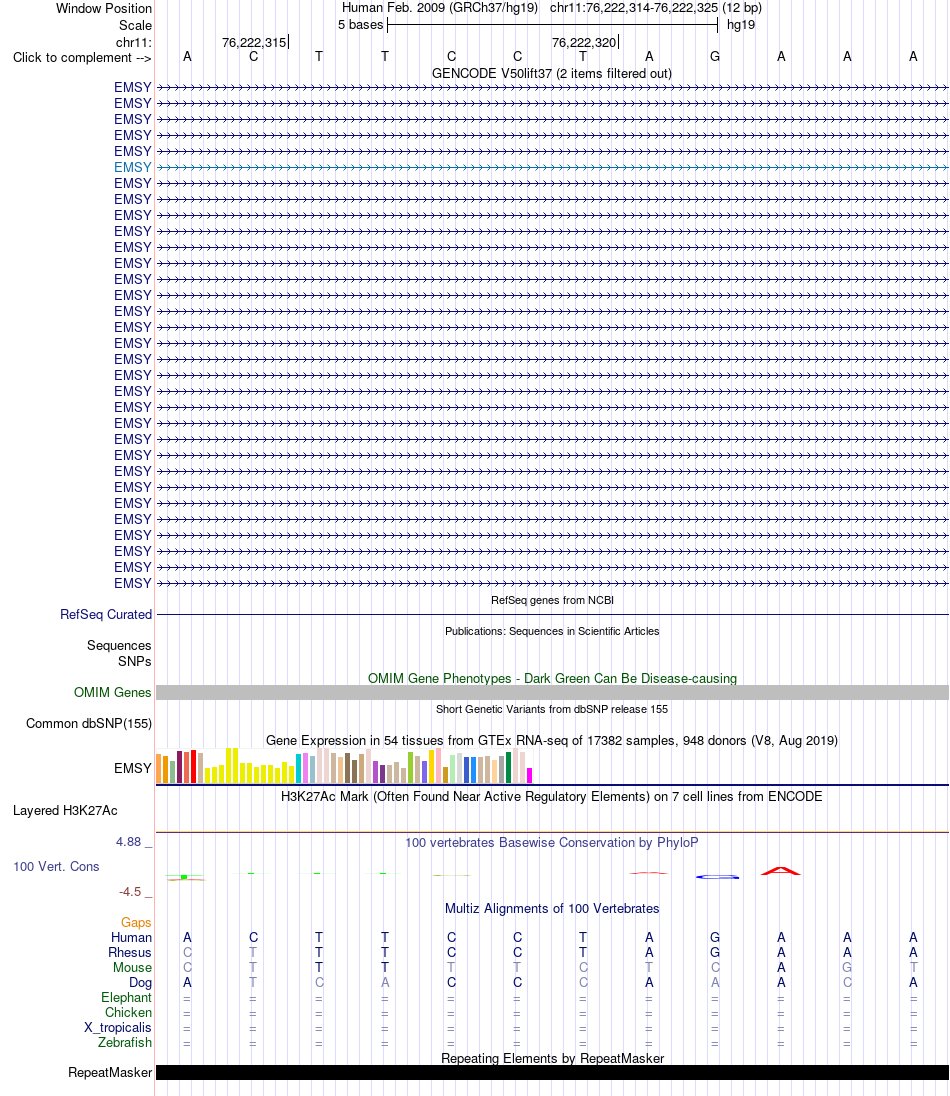Click the RefSeq Curated intron line
The height and width of the screenshot is (1096, 950).
(x=552, y=614)
